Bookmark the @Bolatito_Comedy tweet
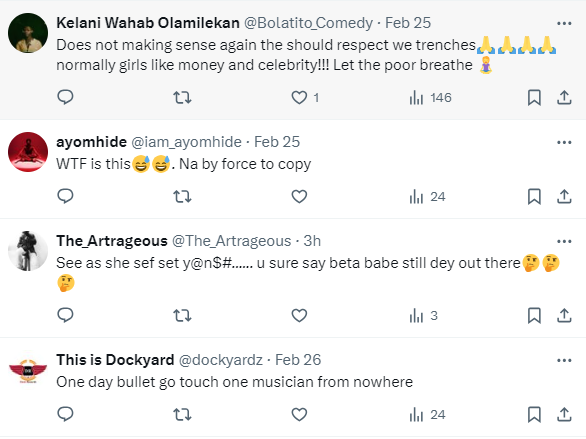The height and width of the screenshot is (439, 586). tap(534, 98)
